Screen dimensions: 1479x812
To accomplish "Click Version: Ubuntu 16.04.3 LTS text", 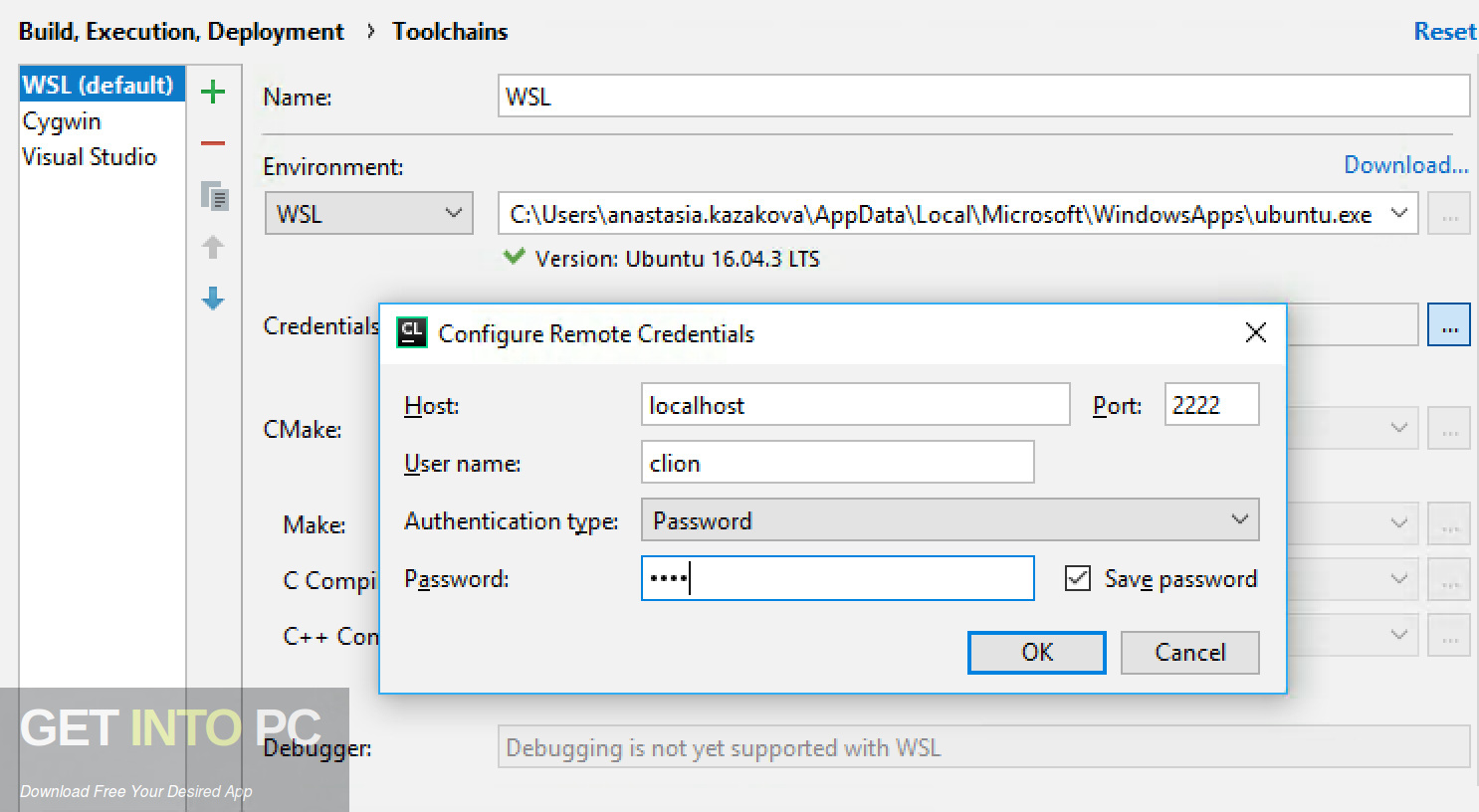I will [678, 259].
